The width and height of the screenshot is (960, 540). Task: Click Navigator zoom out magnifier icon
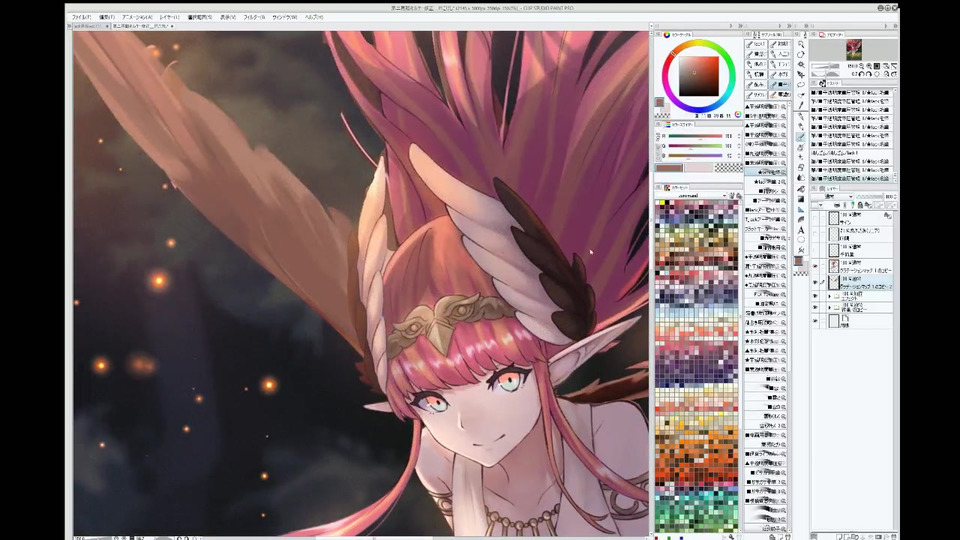pos(862,66)
